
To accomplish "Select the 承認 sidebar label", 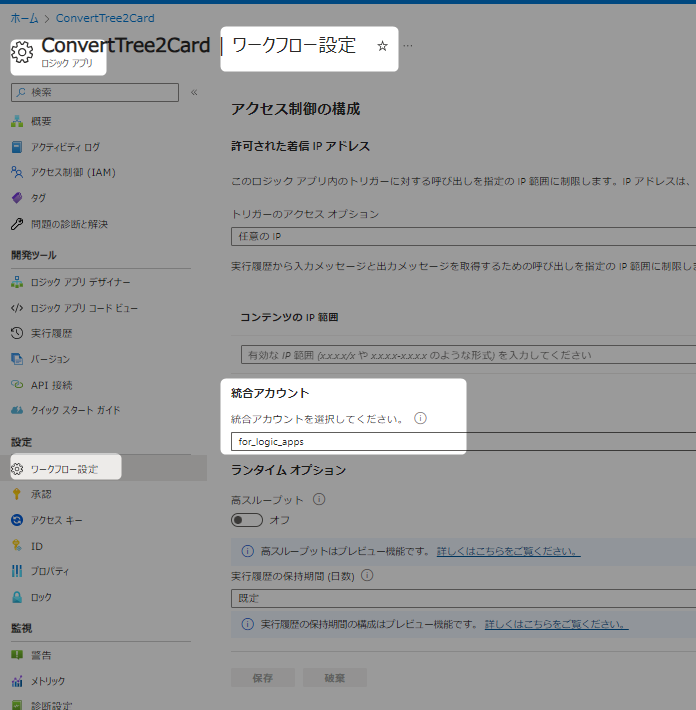I will 41,494.
